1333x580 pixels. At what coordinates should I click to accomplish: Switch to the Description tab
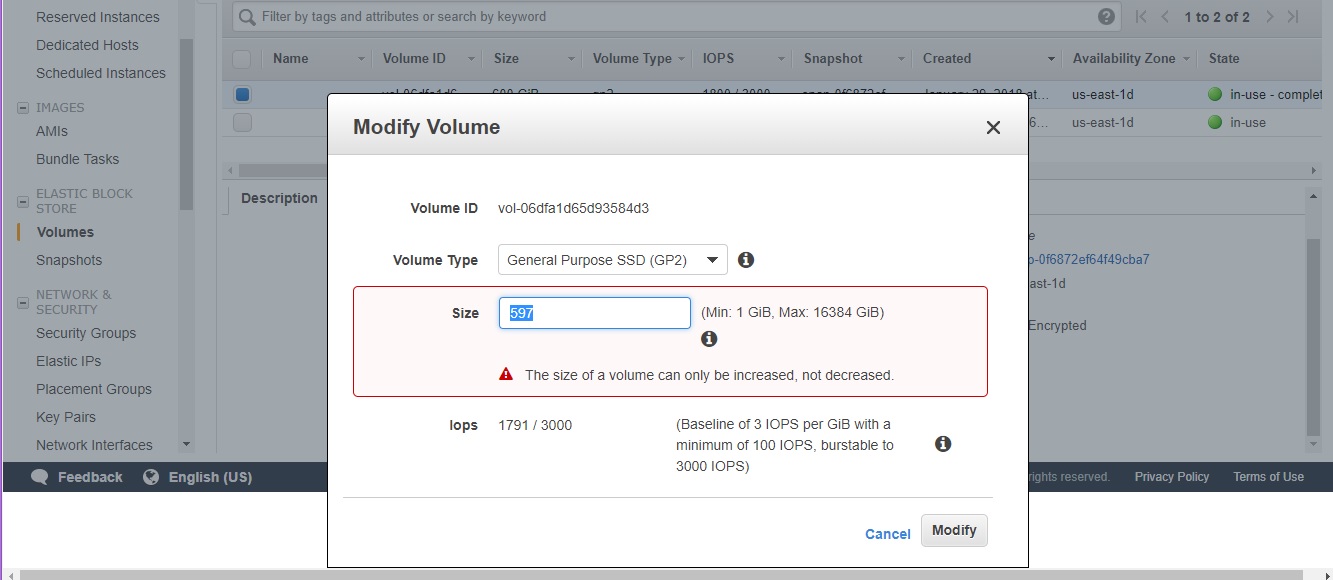[278, 198]
